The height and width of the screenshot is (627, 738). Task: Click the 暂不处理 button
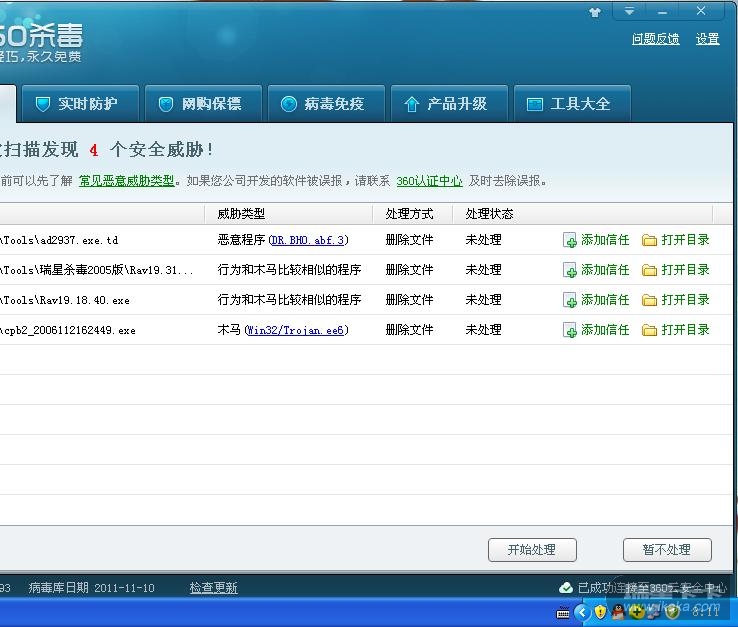pyautogui.click(x=667, y=550)
